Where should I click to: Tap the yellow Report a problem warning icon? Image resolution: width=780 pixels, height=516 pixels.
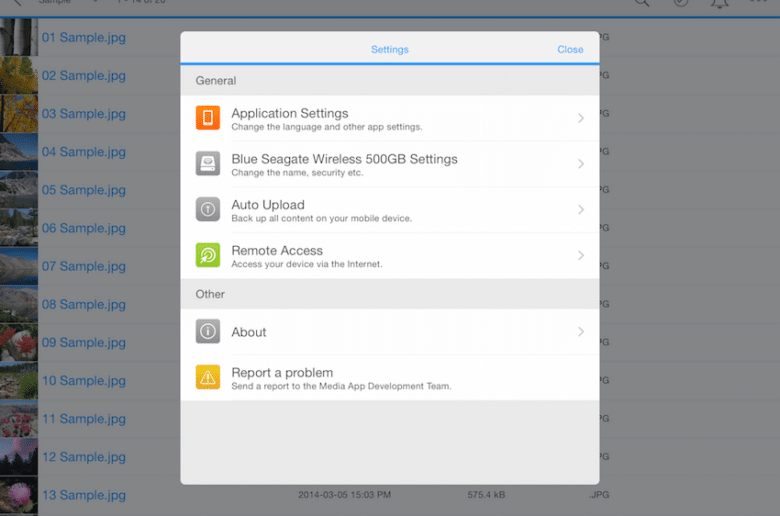tap(208, 377)
